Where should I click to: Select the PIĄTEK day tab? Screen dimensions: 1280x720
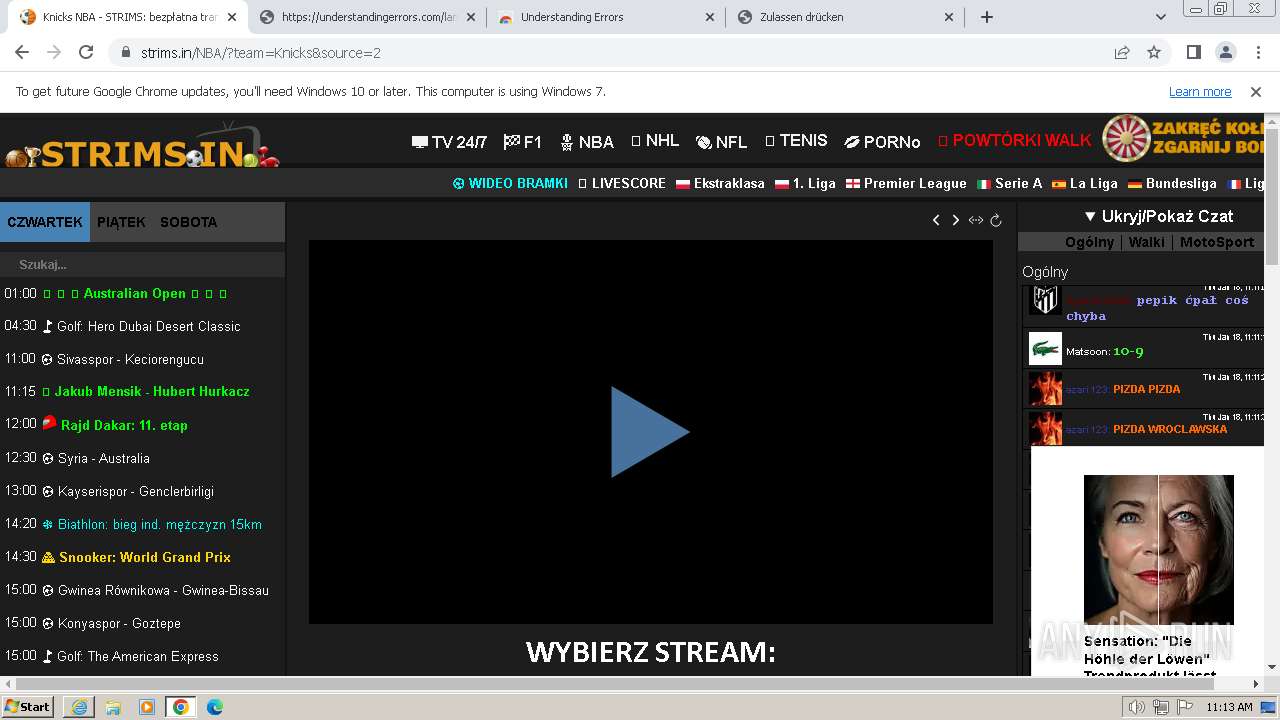[121, 222]
